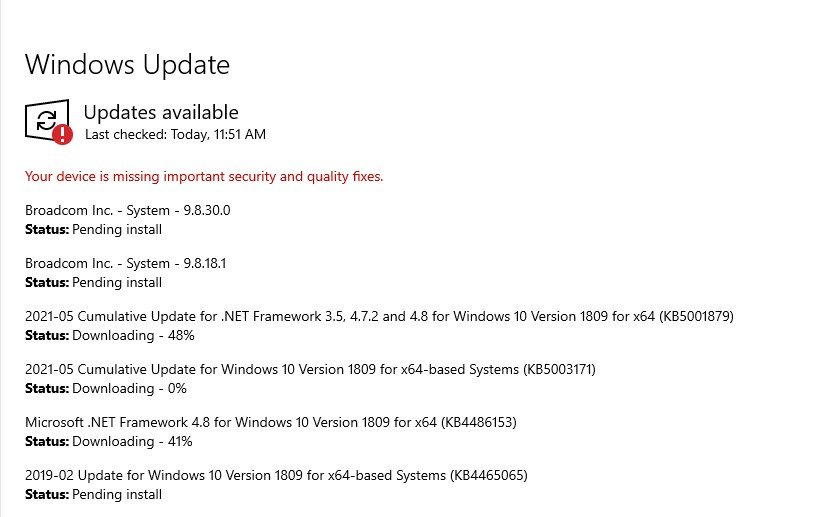Click the red alert badge on update icon
Image resolution: width=827 pixels, height=517 pixels.
[x=63, y=133]
